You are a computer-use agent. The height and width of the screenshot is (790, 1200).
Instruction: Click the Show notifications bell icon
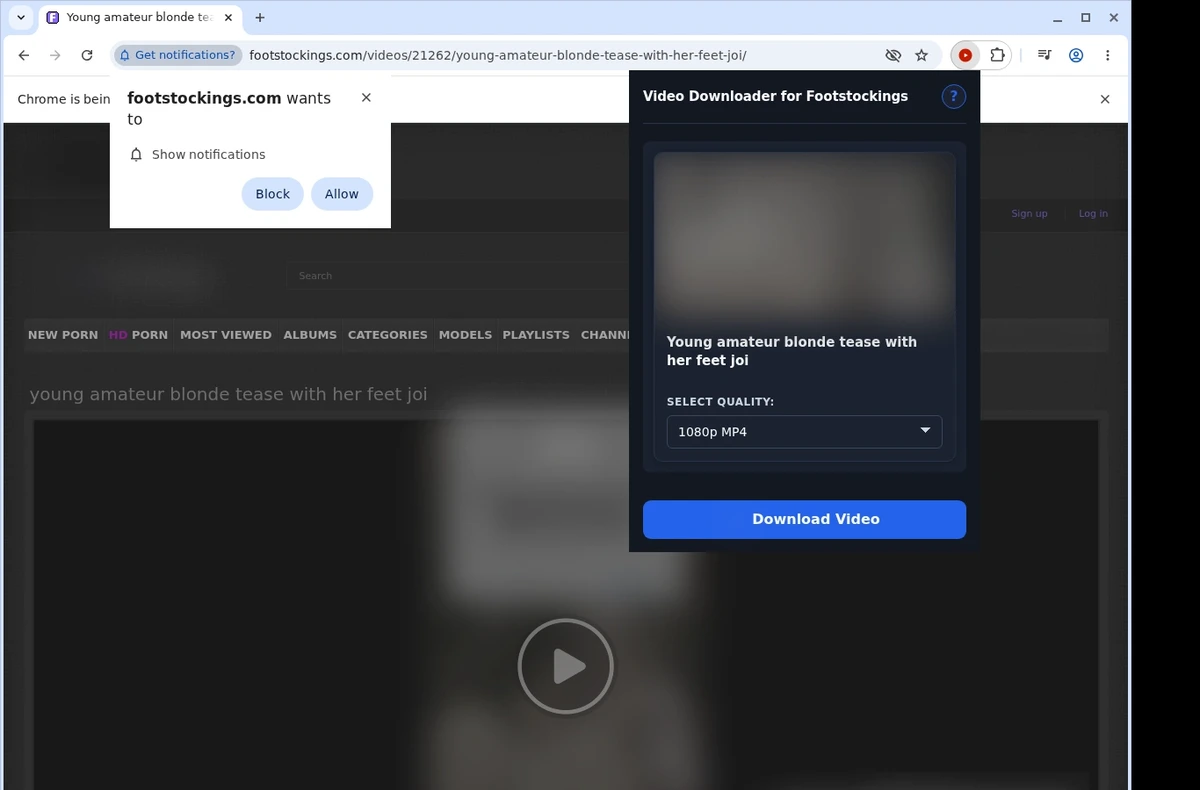pyautogui.click(x=137, y=155)
